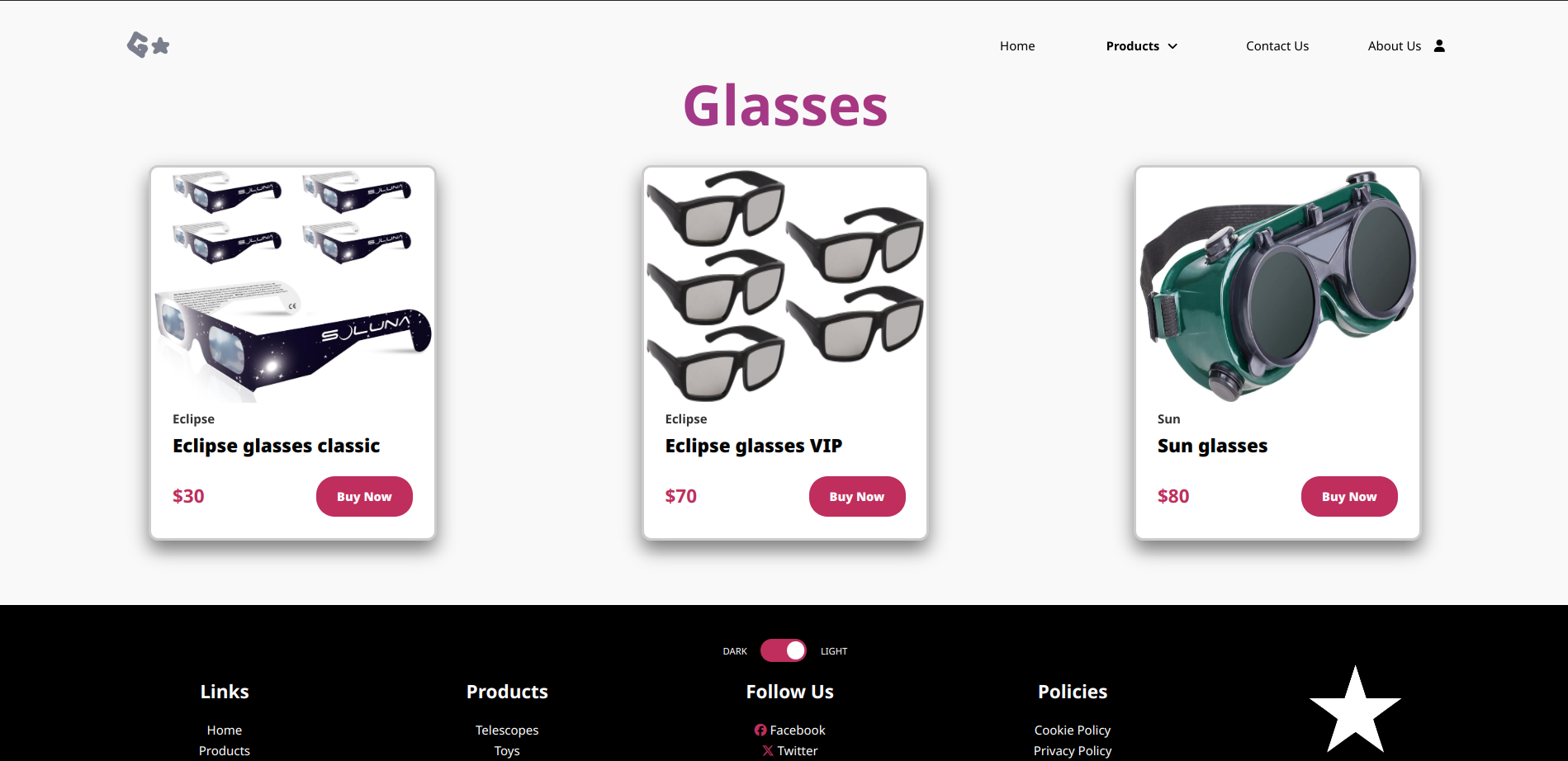The width and height of the screenshot is (1568, 761).
Task: Click the X Twitter icon in the footer
Action: pyautogui.click(x=768, y=750)
